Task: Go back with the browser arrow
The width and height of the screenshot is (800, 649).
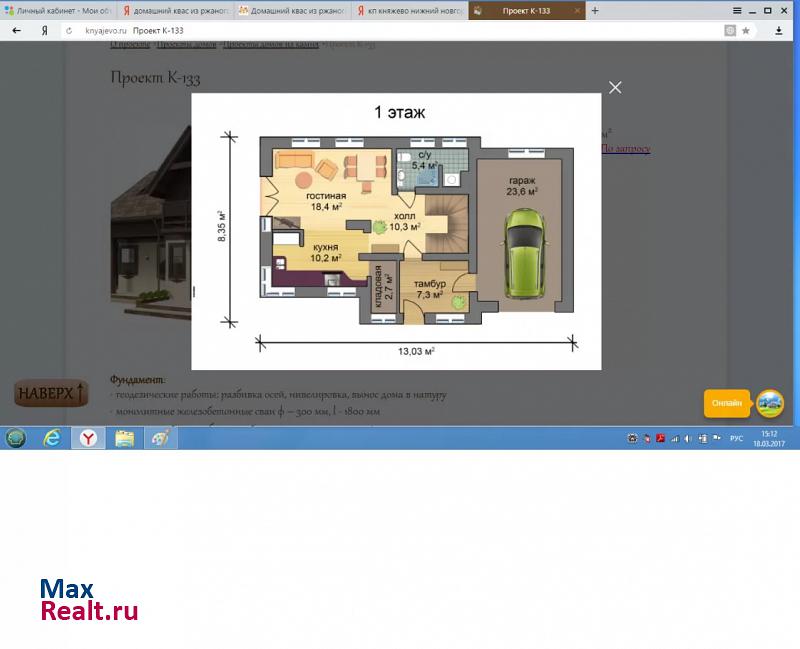Action: click(x=16, y=31)
